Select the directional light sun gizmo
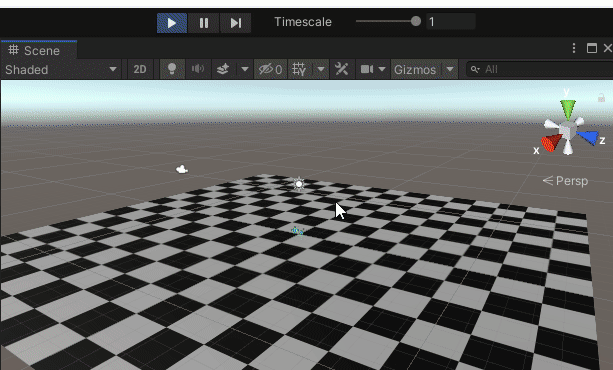 [299, 184]
